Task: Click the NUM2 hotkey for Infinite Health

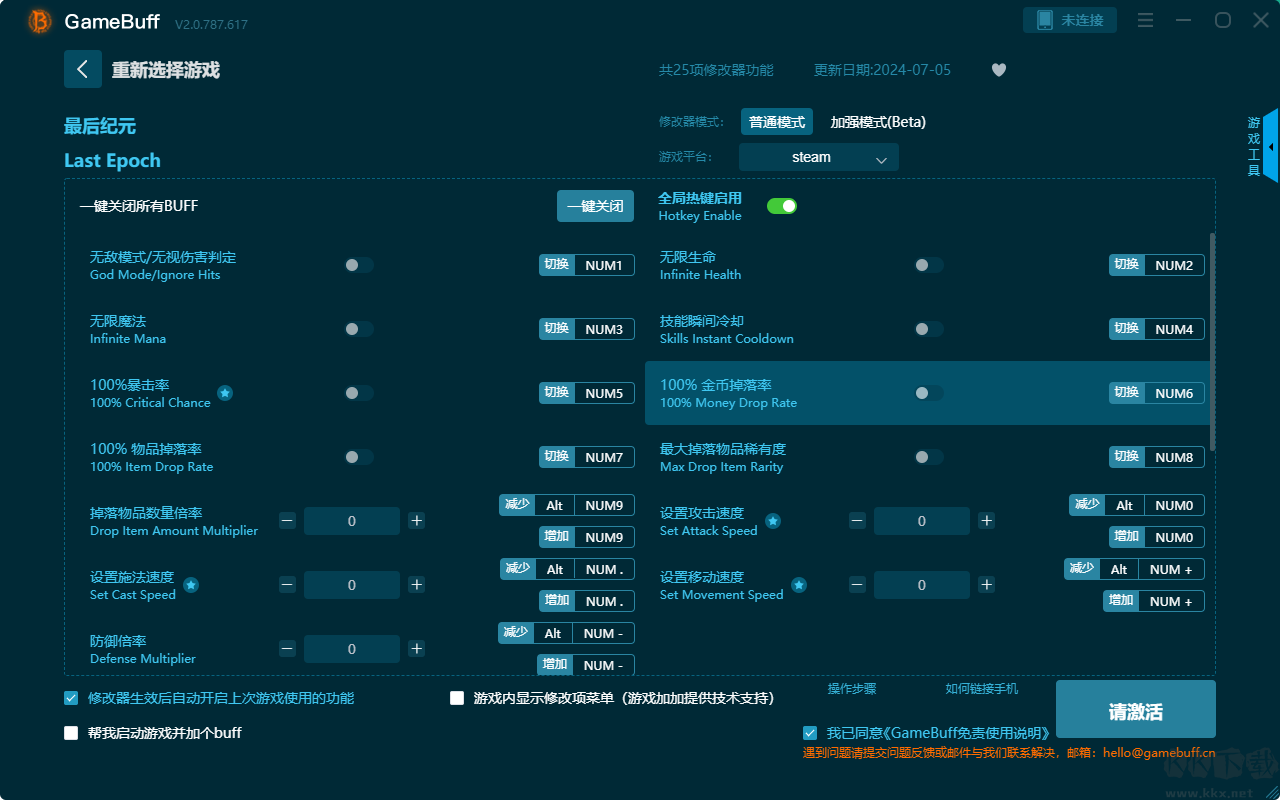Action: point(1174,265)
